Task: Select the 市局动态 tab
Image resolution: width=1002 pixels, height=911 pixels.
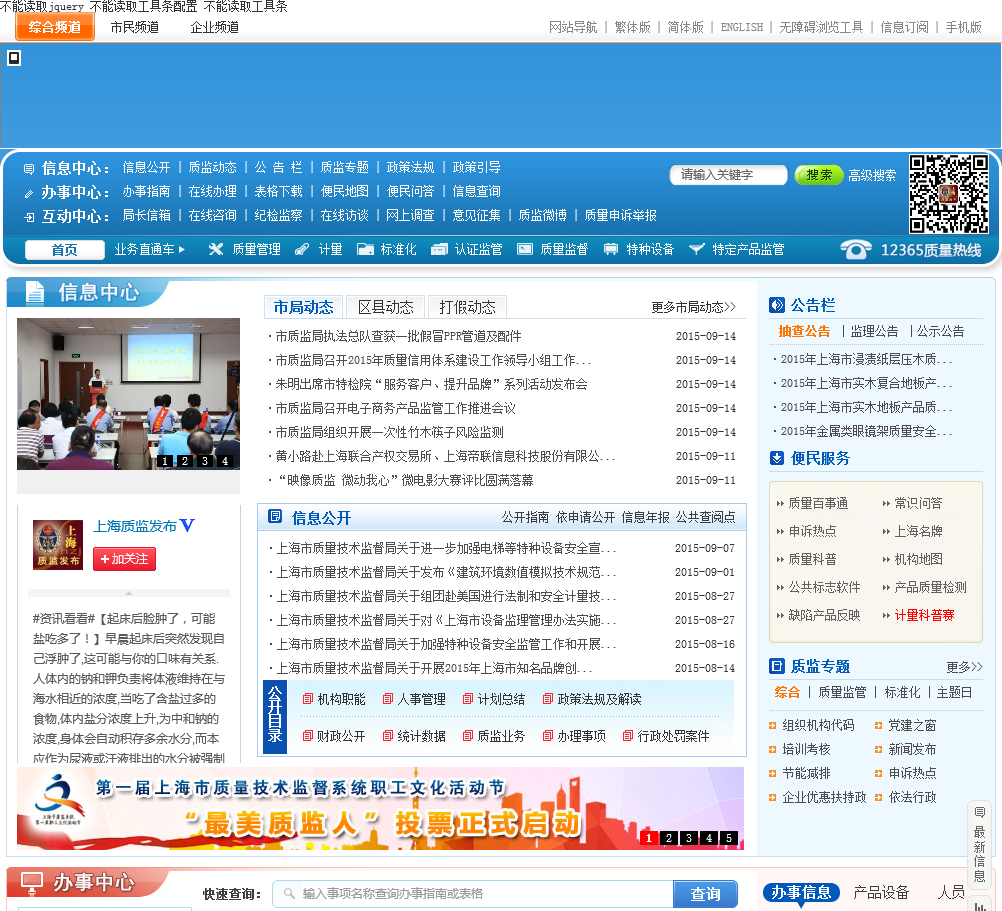Action: [304, 307]
